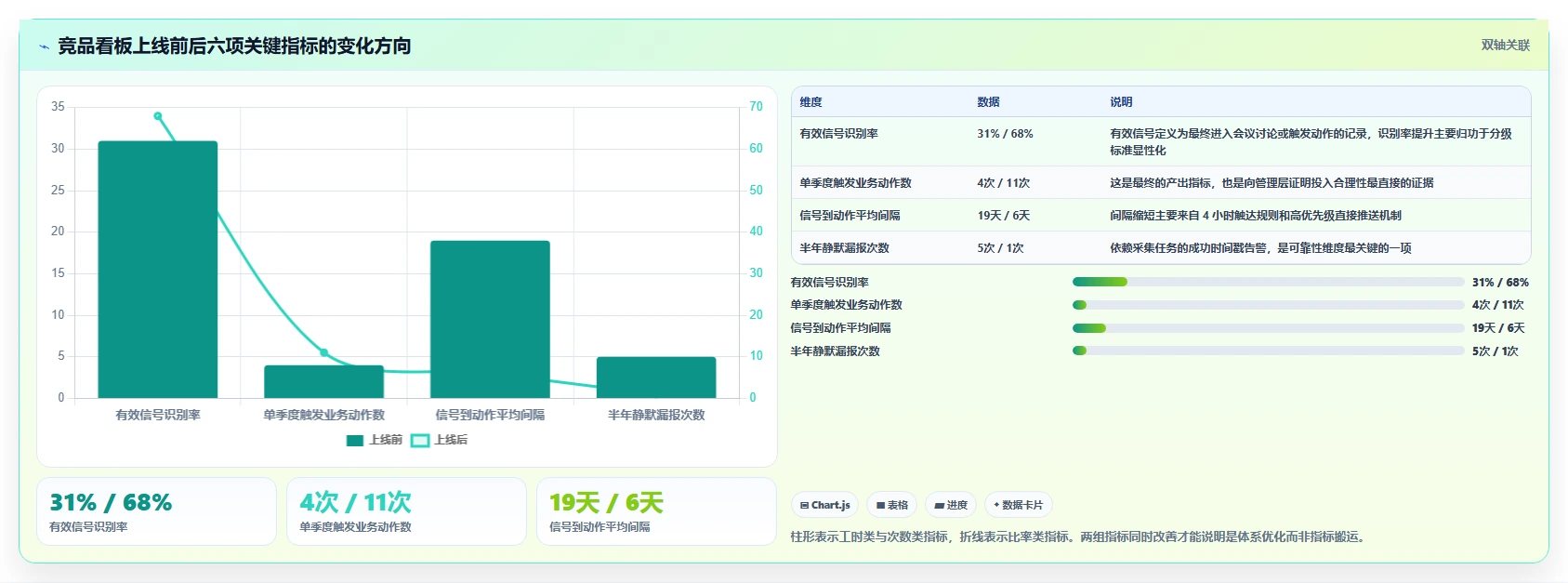Click the 19天 / 6天 value beside the progress bar
Viewport: 1568px width, 583px height.
pyautogui.click(x=1498, y=328)
